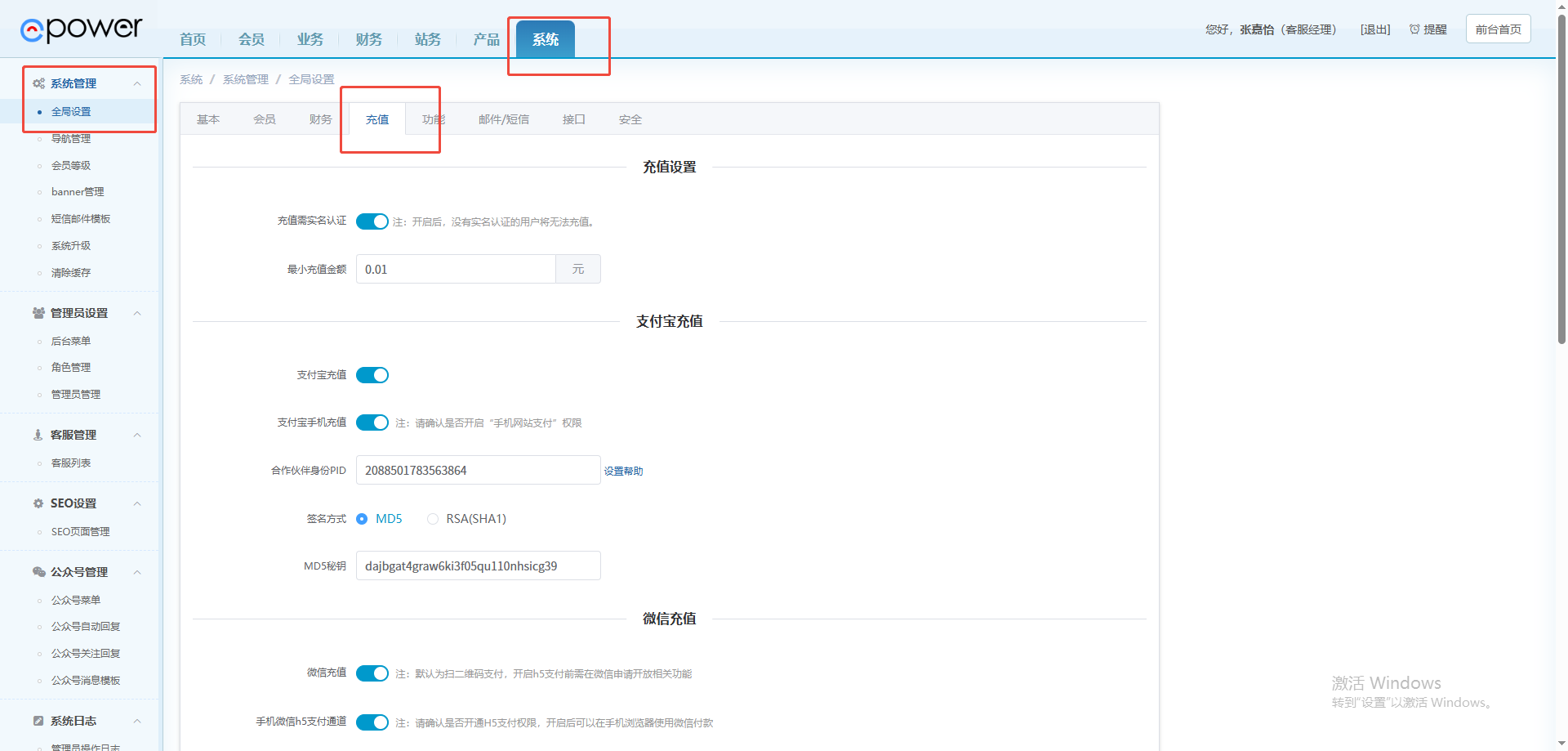1568x751 pixels.
Task: Select RSA(SHA1) signature method radio
Action: click(433, 519)
